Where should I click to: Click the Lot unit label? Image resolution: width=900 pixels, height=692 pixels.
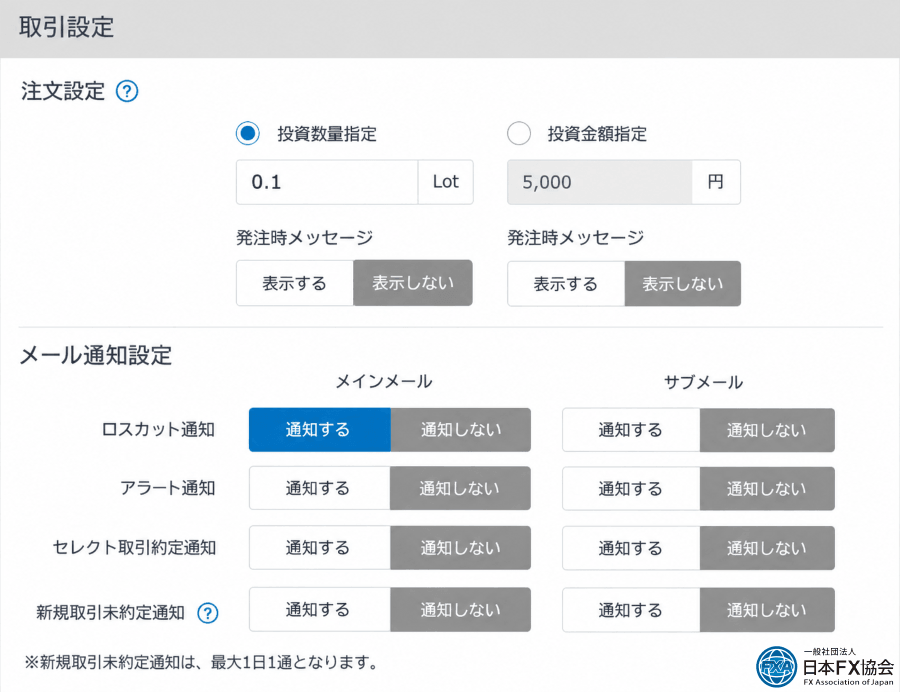pyautogui.click(x=445, y=182)
